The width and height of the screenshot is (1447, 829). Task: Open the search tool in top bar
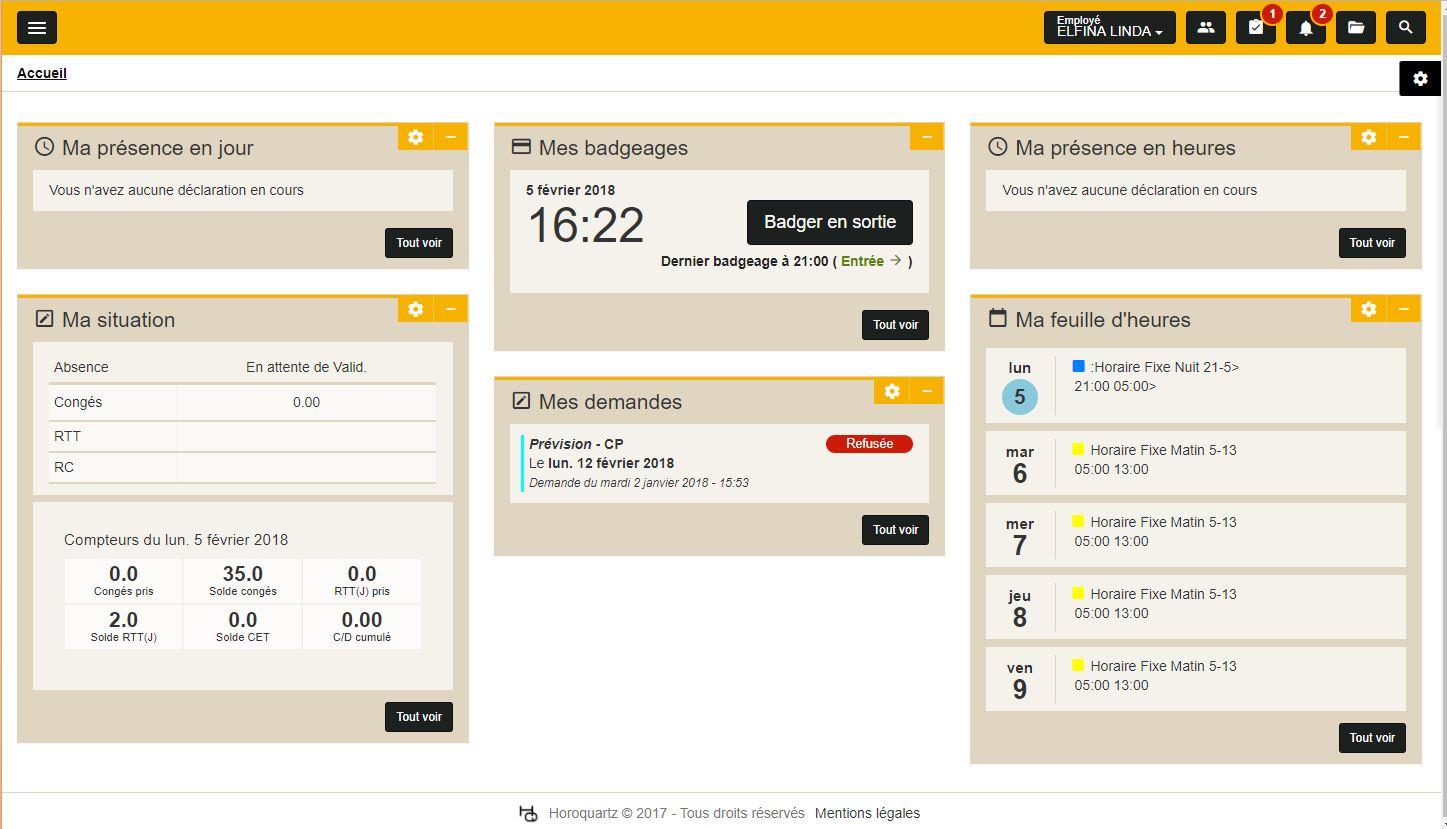pos(1405,27)
